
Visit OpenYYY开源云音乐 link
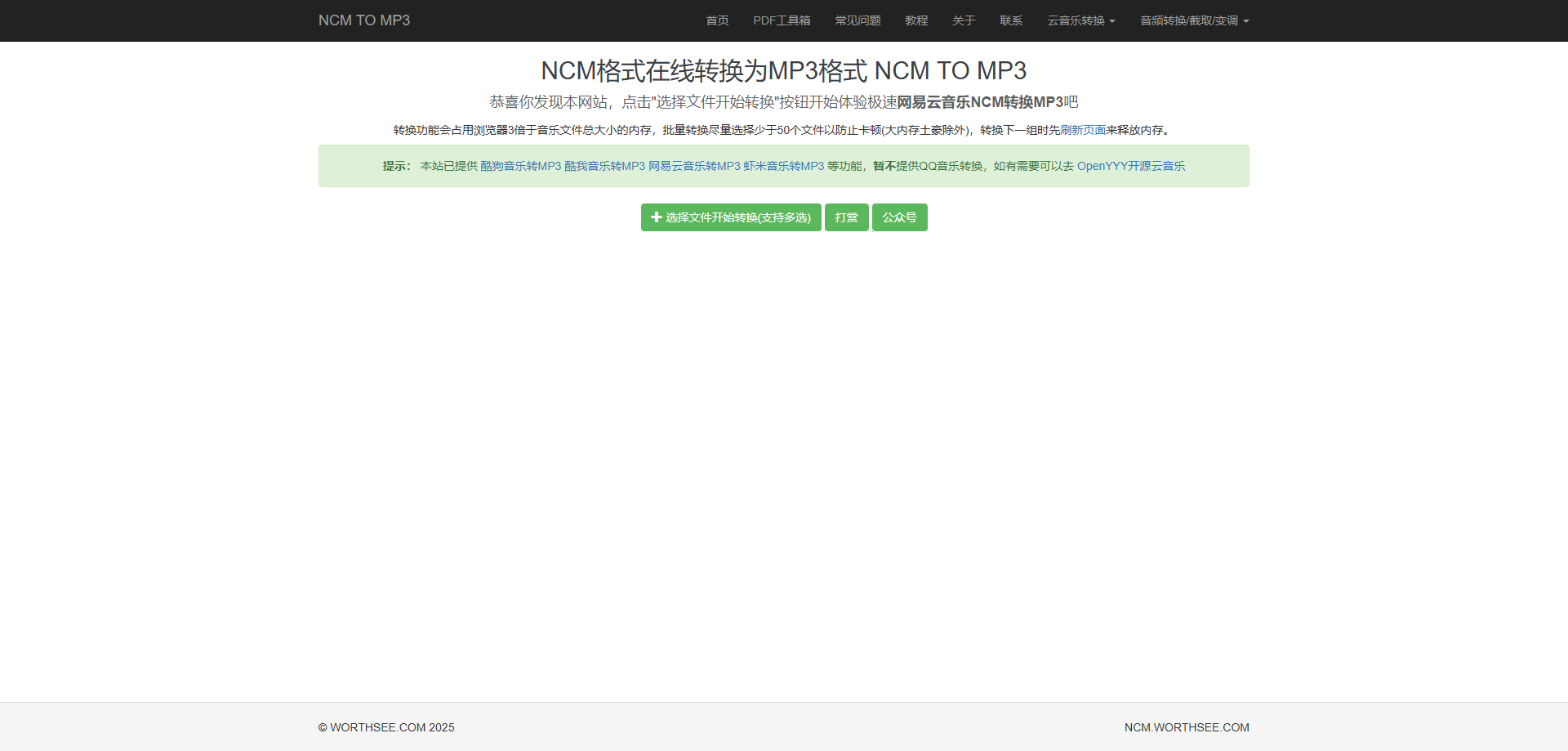pos(1131,166)
